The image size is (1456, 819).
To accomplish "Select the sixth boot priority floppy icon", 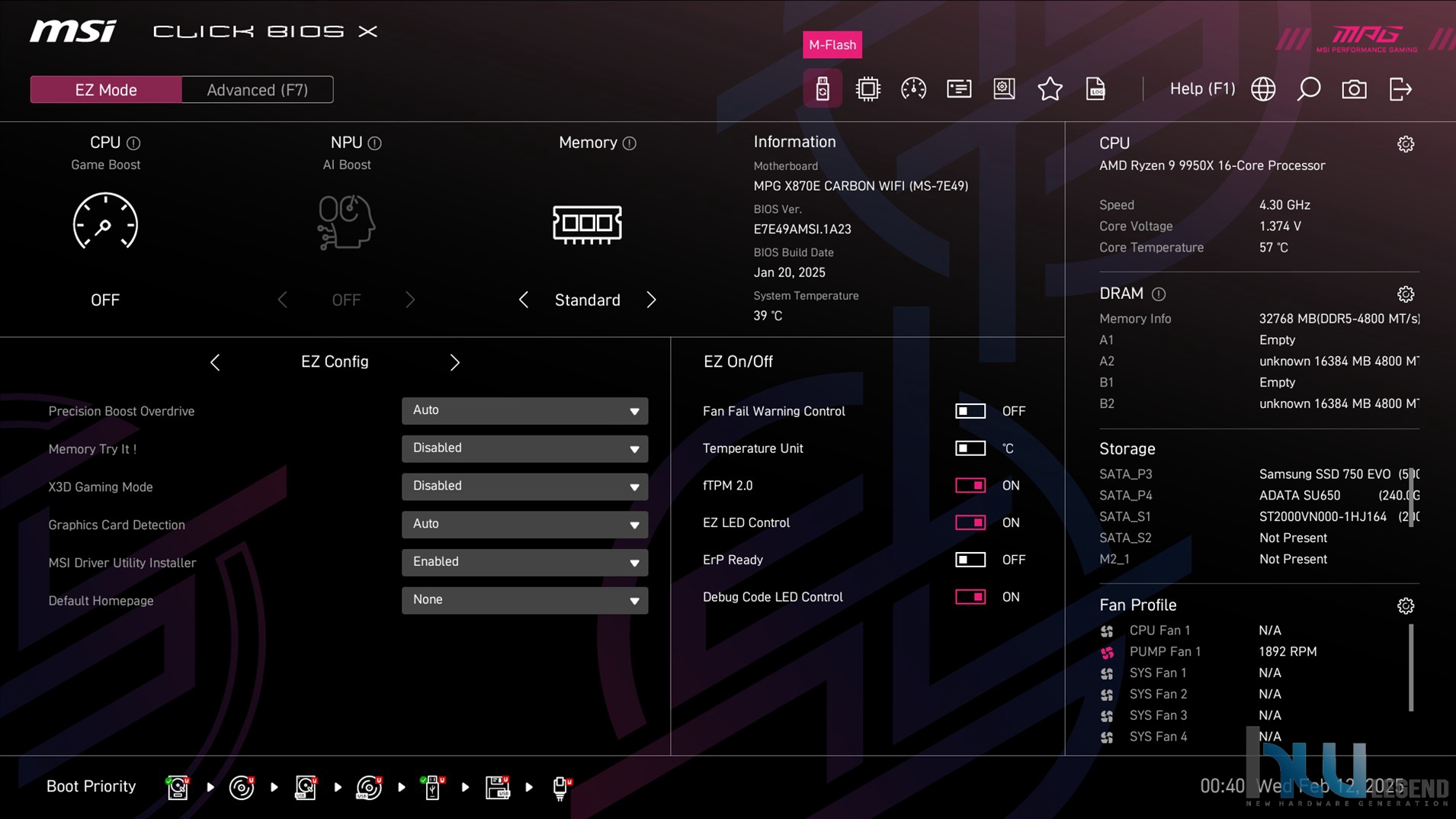I will 497,787.
